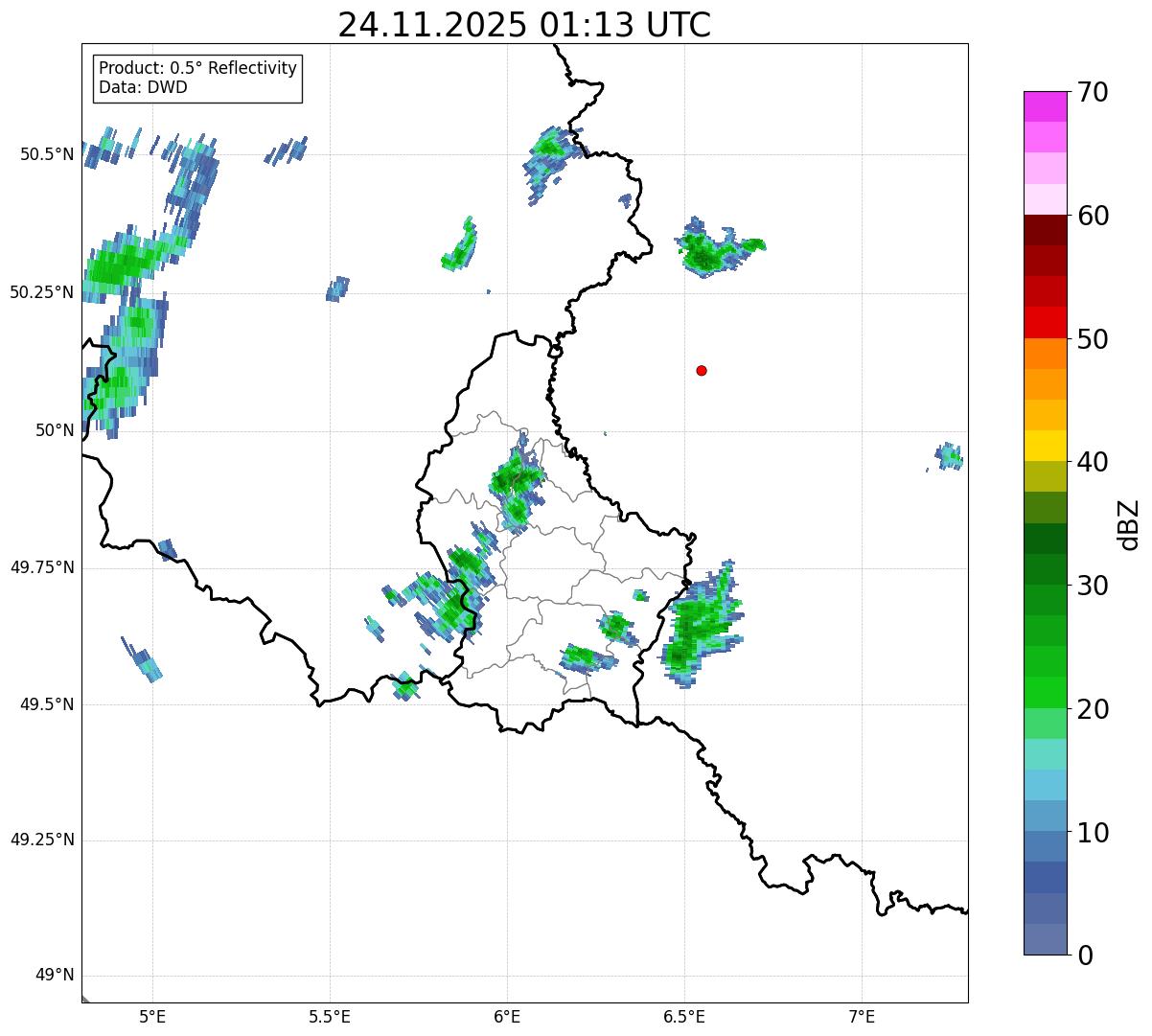Click the "6°E" longitude label
The image size is (1152, 1036).
point(507,1016)
